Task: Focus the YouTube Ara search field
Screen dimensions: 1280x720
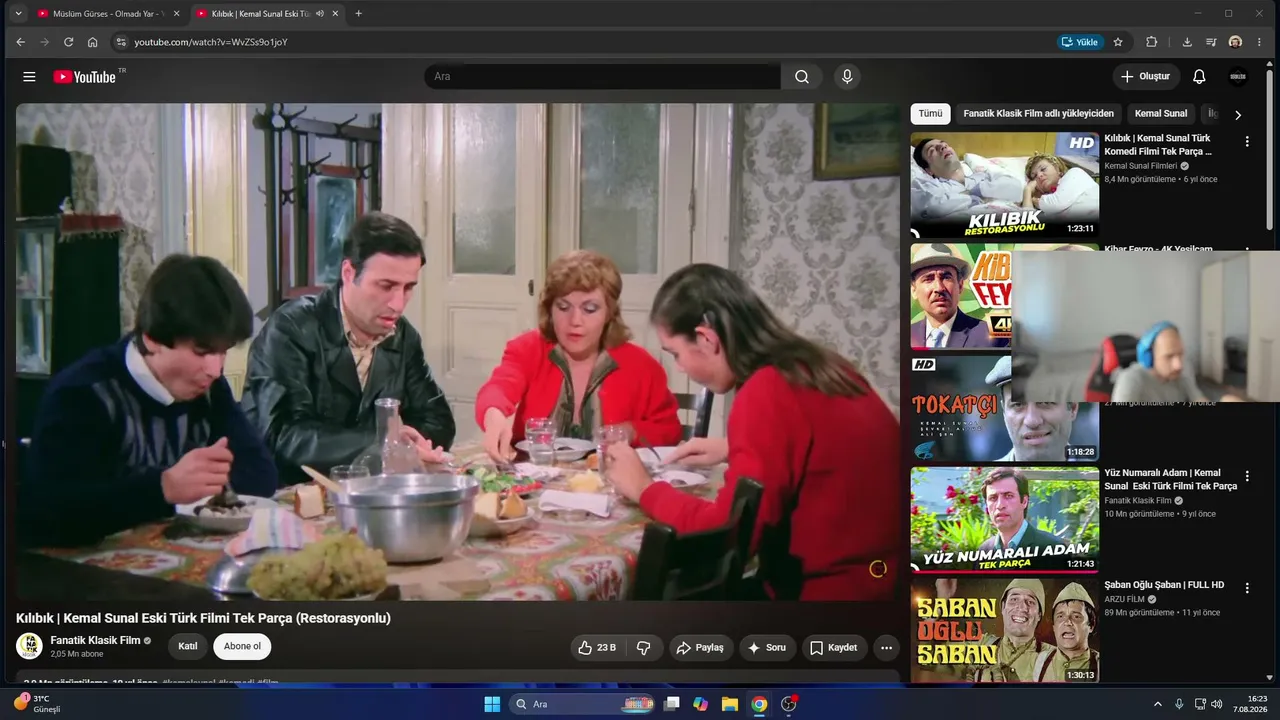Action: tap(602, 77)
